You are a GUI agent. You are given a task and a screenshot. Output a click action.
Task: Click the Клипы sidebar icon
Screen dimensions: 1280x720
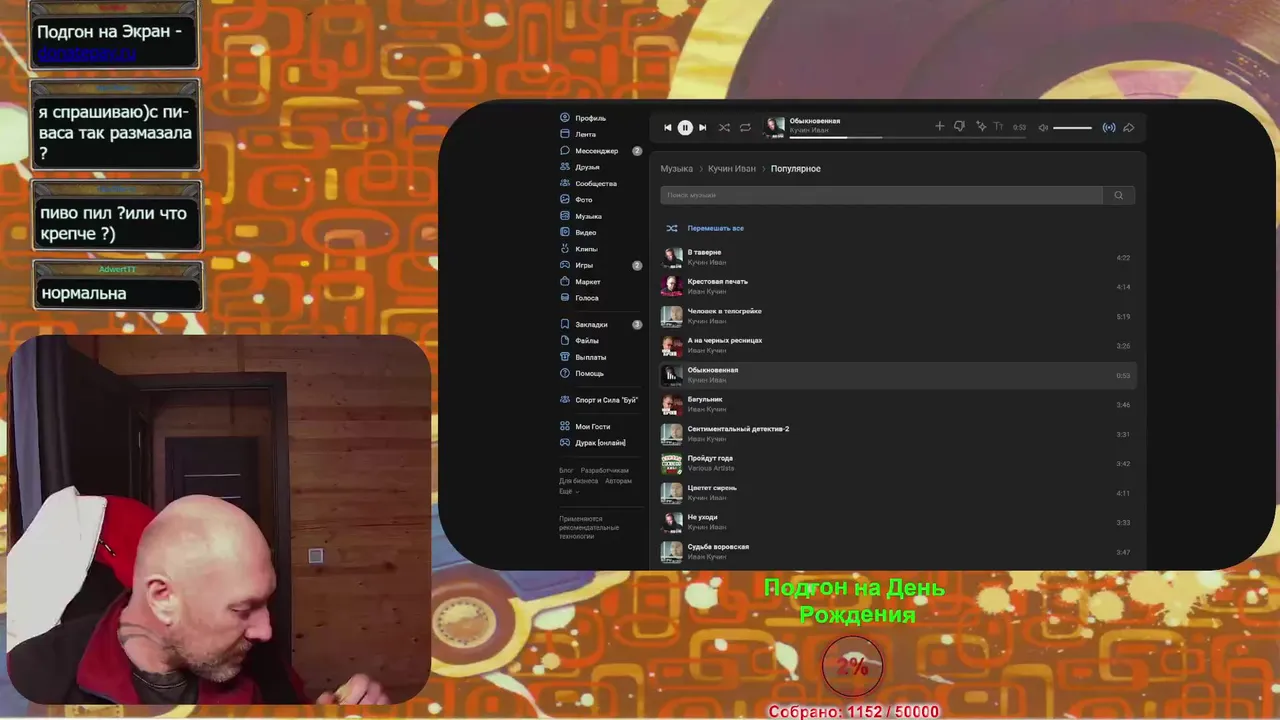[565, 249]
